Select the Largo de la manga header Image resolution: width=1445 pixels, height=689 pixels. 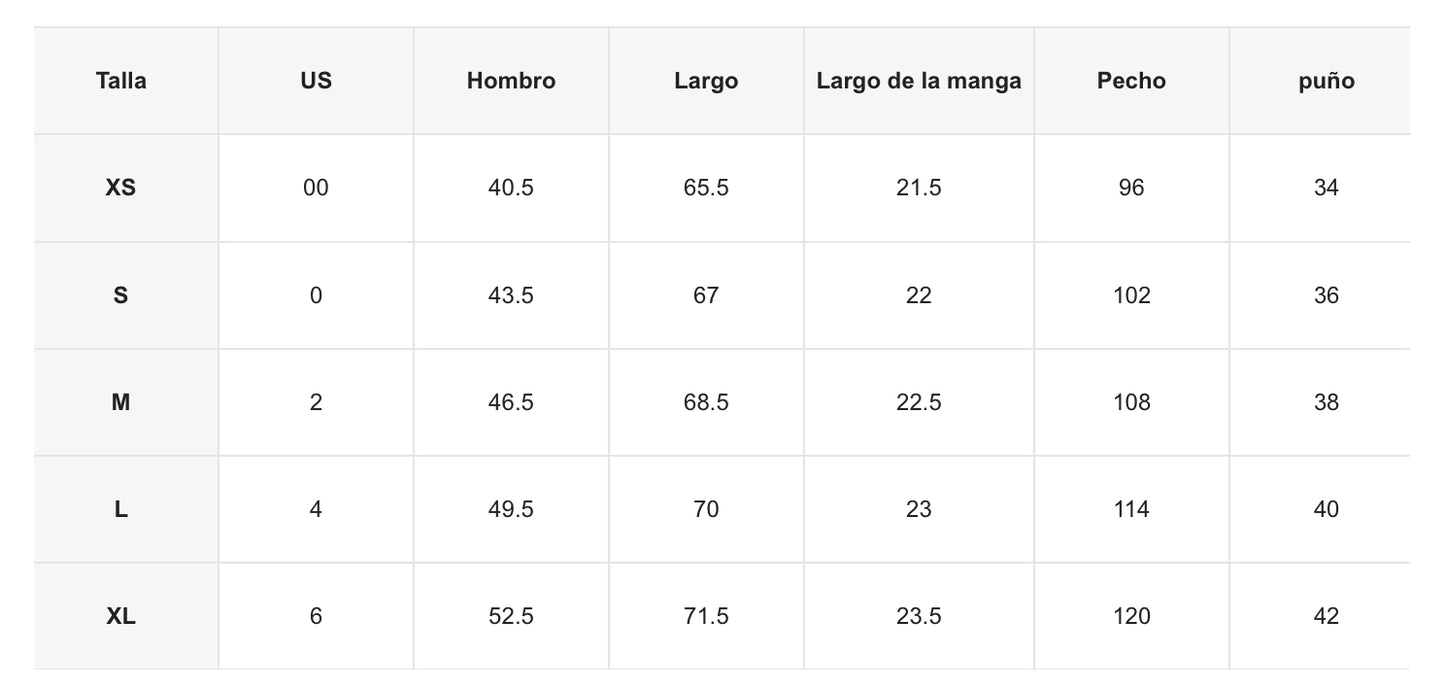coord(919,81)
